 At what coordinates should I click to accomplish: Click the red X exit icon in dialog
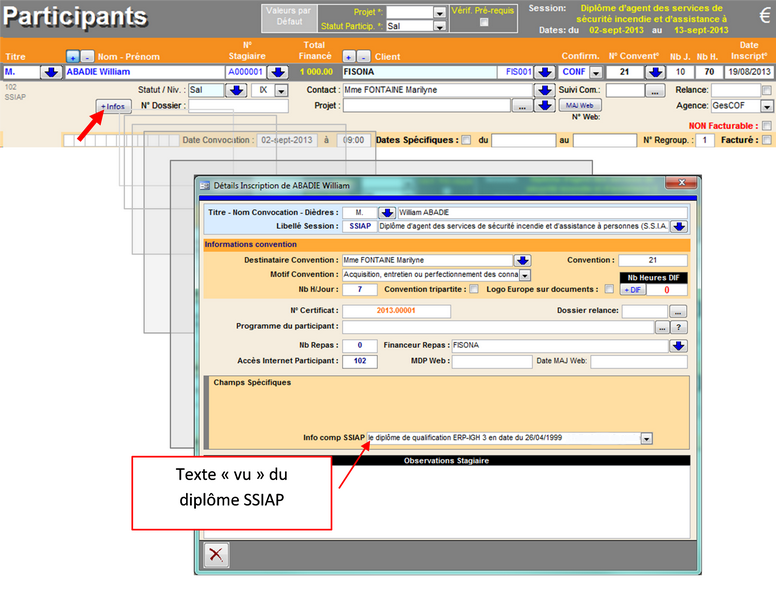[x=215, y=554]
